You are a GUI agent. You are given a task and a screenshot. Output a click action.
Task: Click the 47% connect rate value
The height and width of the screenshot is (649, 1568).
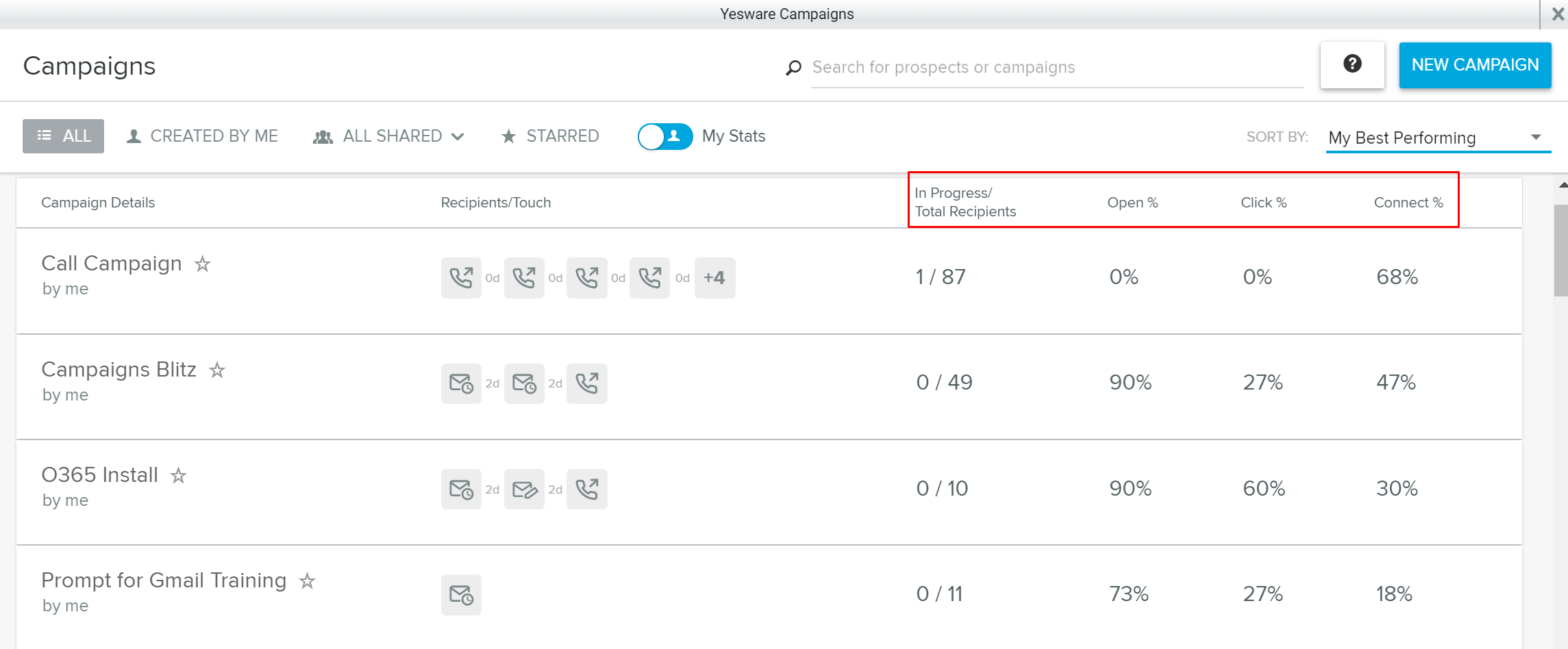[x=1396, y=383]
